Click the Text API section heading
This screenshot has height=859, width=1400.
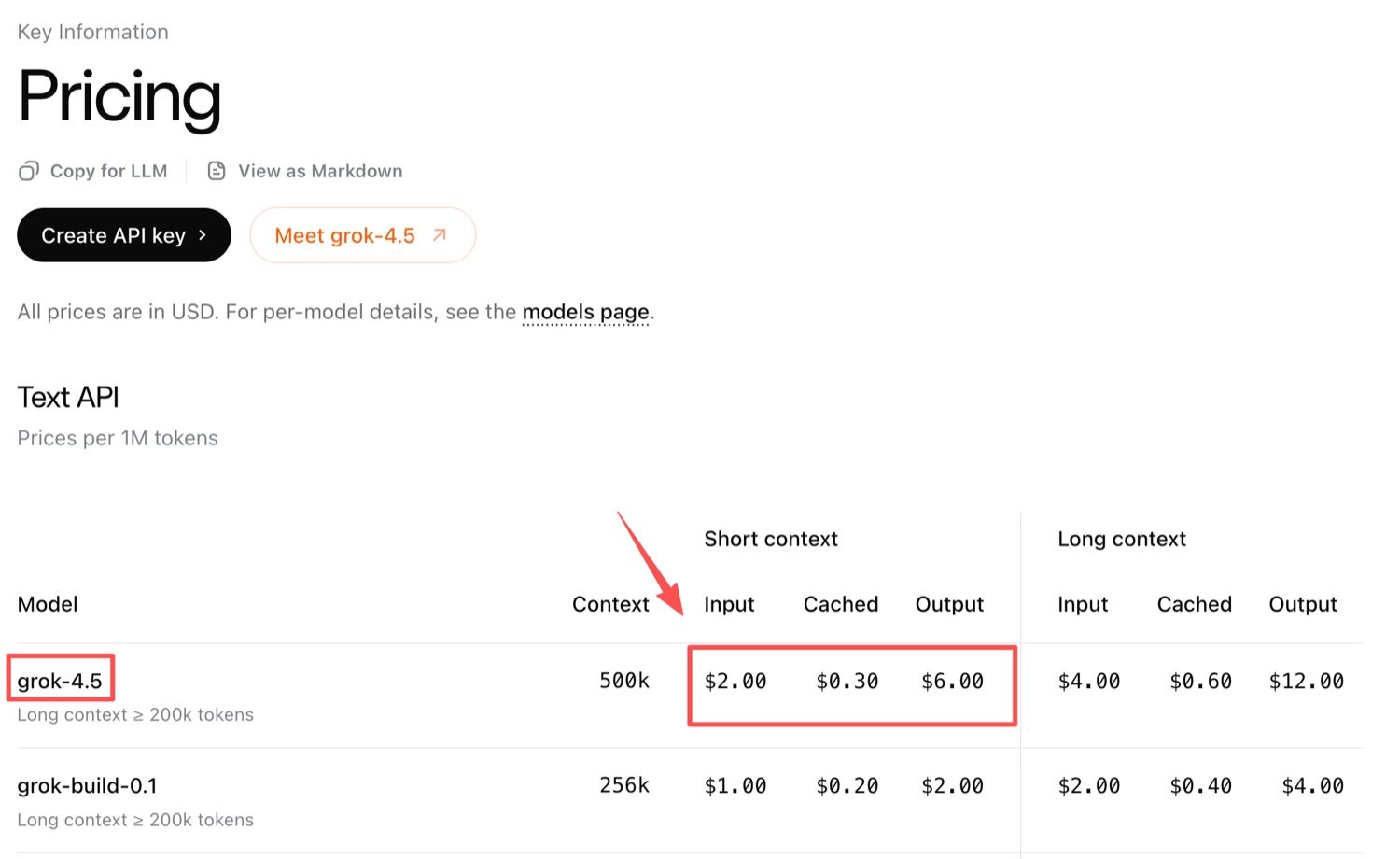68,397
